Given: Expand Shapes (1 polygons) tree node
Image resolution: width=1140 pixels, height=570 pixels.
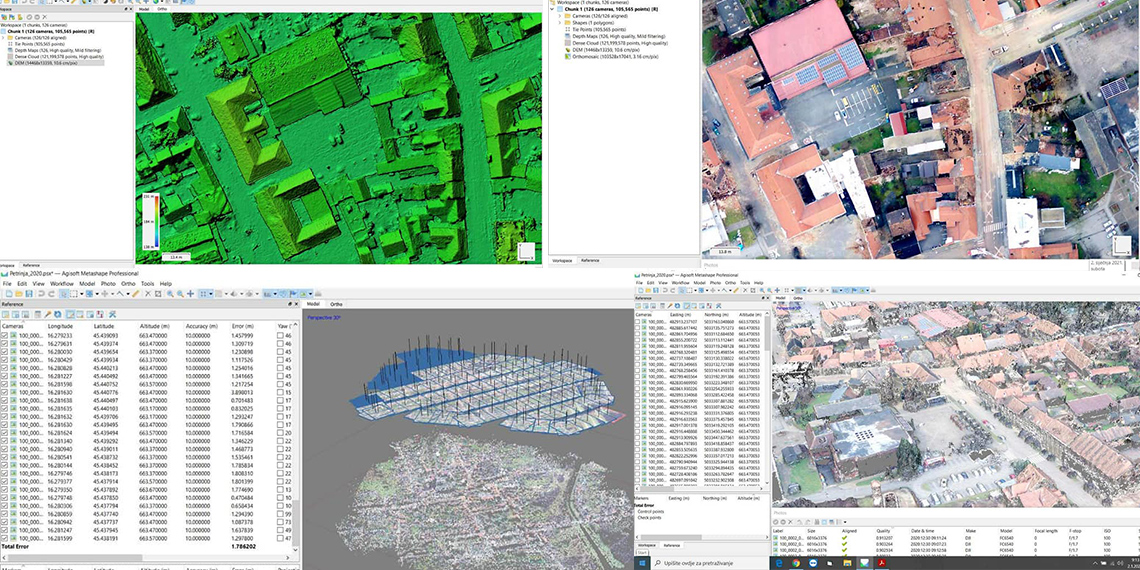Looking at the screenshot, I should point(560,23).
